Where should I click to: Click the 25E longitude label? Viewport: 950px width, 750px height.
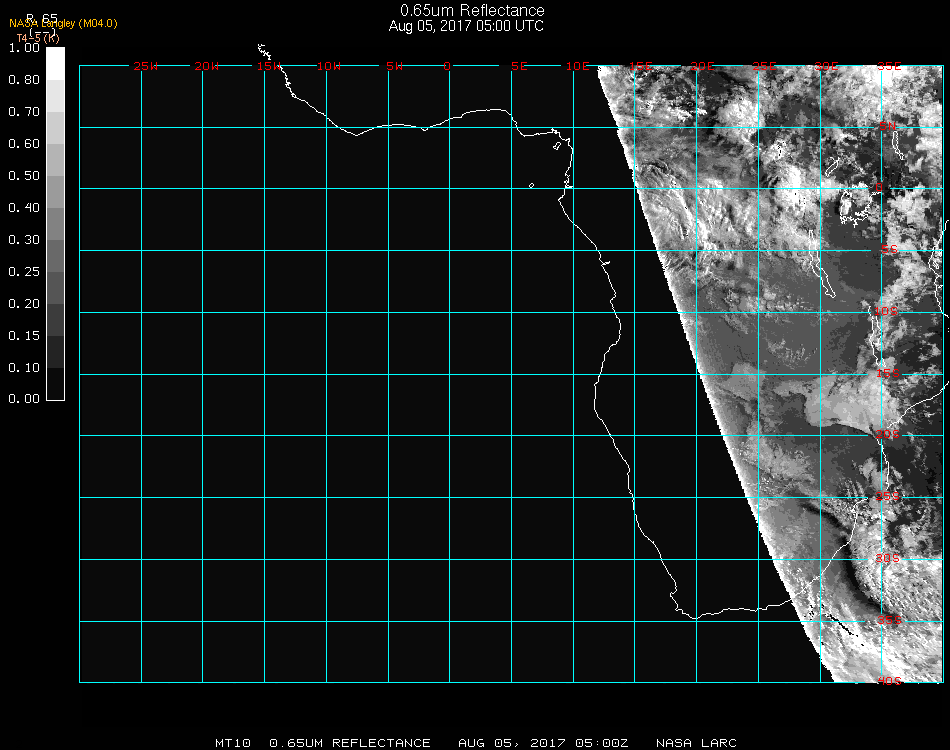(x=765, y=67)
